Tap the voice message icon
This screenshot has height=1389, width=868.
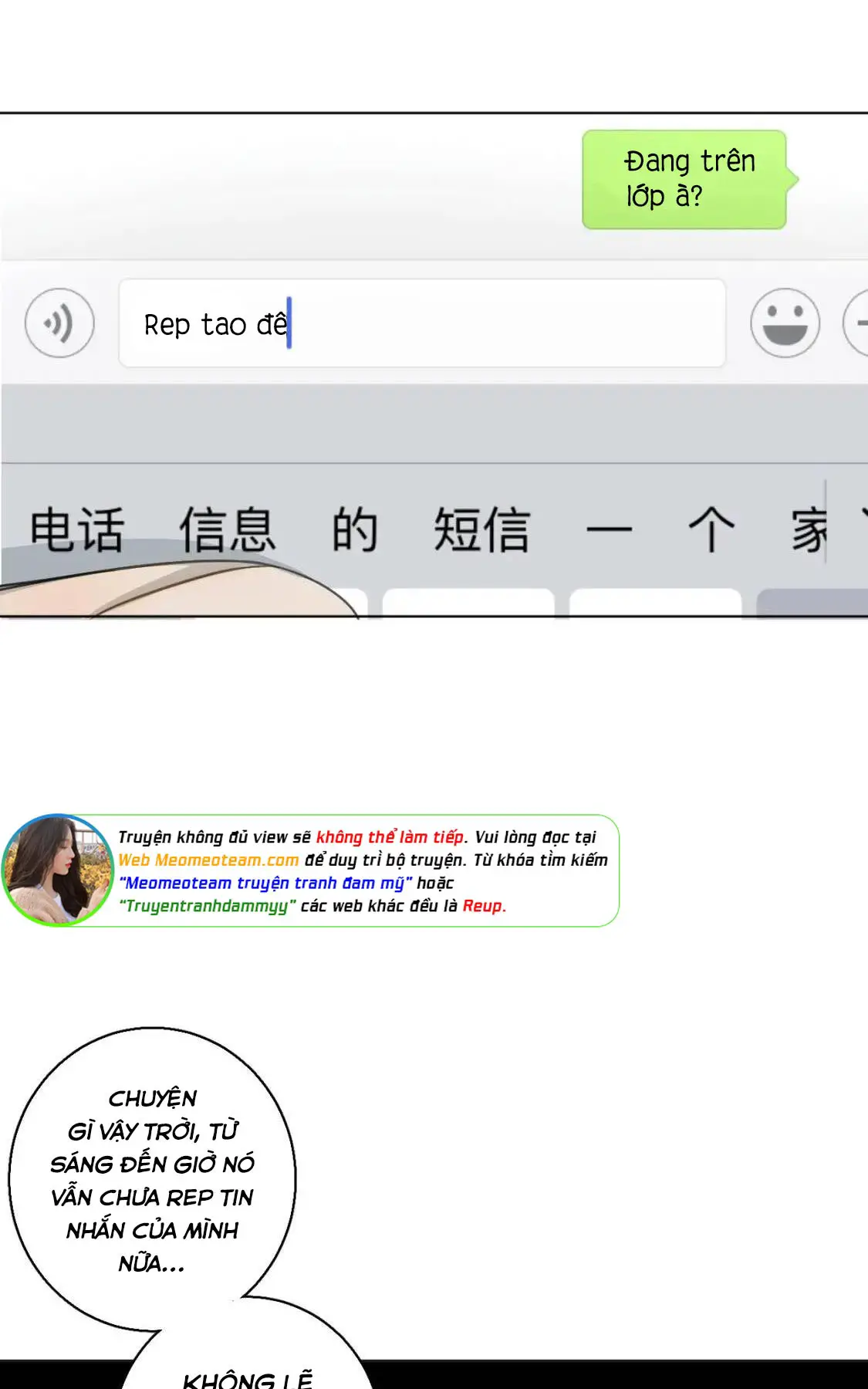click(x=59, y=323)
